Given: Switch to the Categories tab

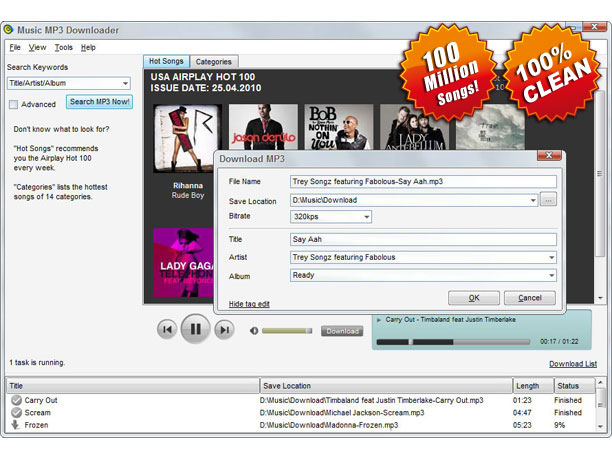Looking at the screenshot, I should (x=213, y=61).
